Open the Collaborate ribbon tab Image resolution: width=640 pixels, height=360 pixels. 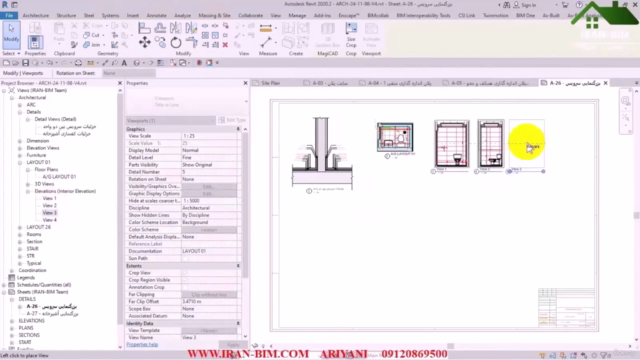tap(251, 16)
